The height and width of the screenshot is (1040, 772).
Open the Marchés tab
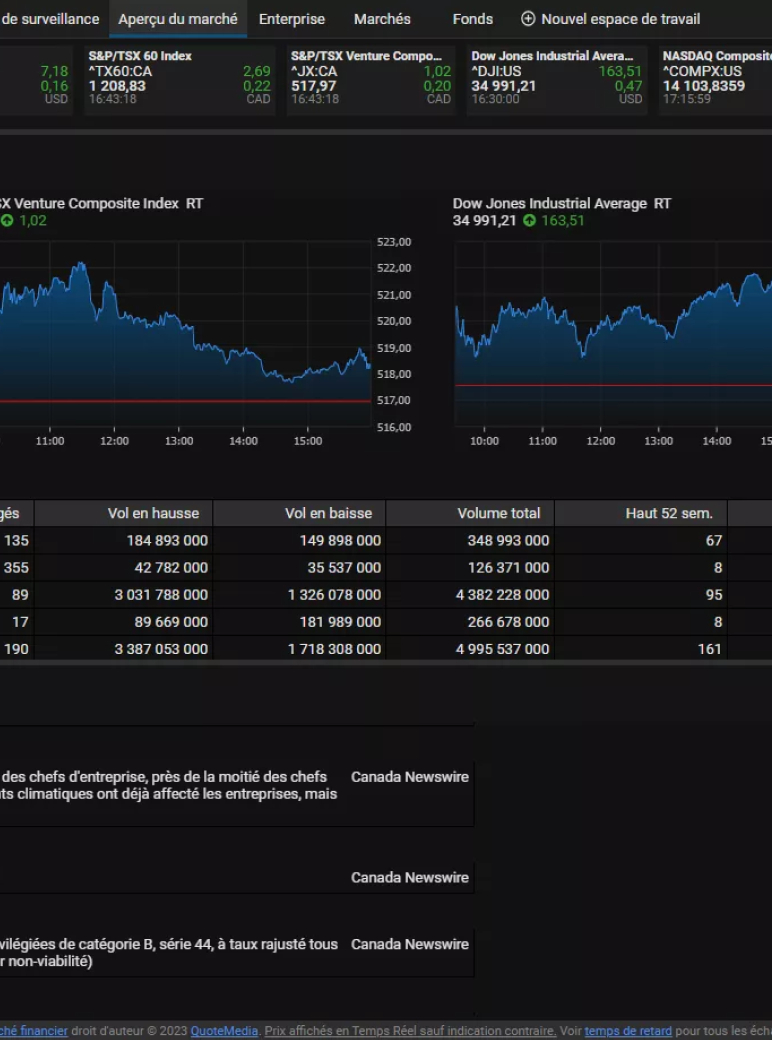tap(382, 19)
